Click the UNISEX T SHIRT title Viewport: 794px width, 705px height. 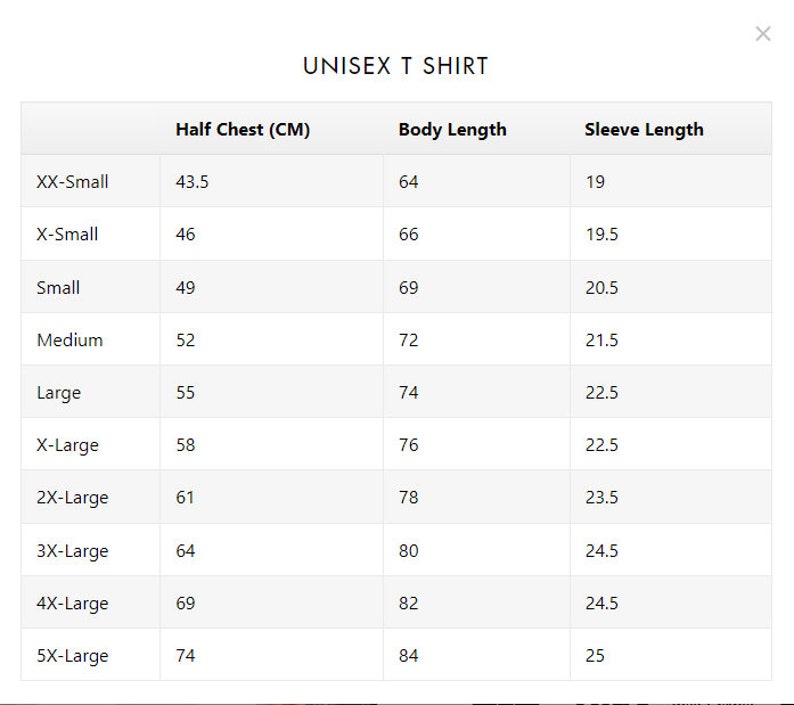pos(395,66)
